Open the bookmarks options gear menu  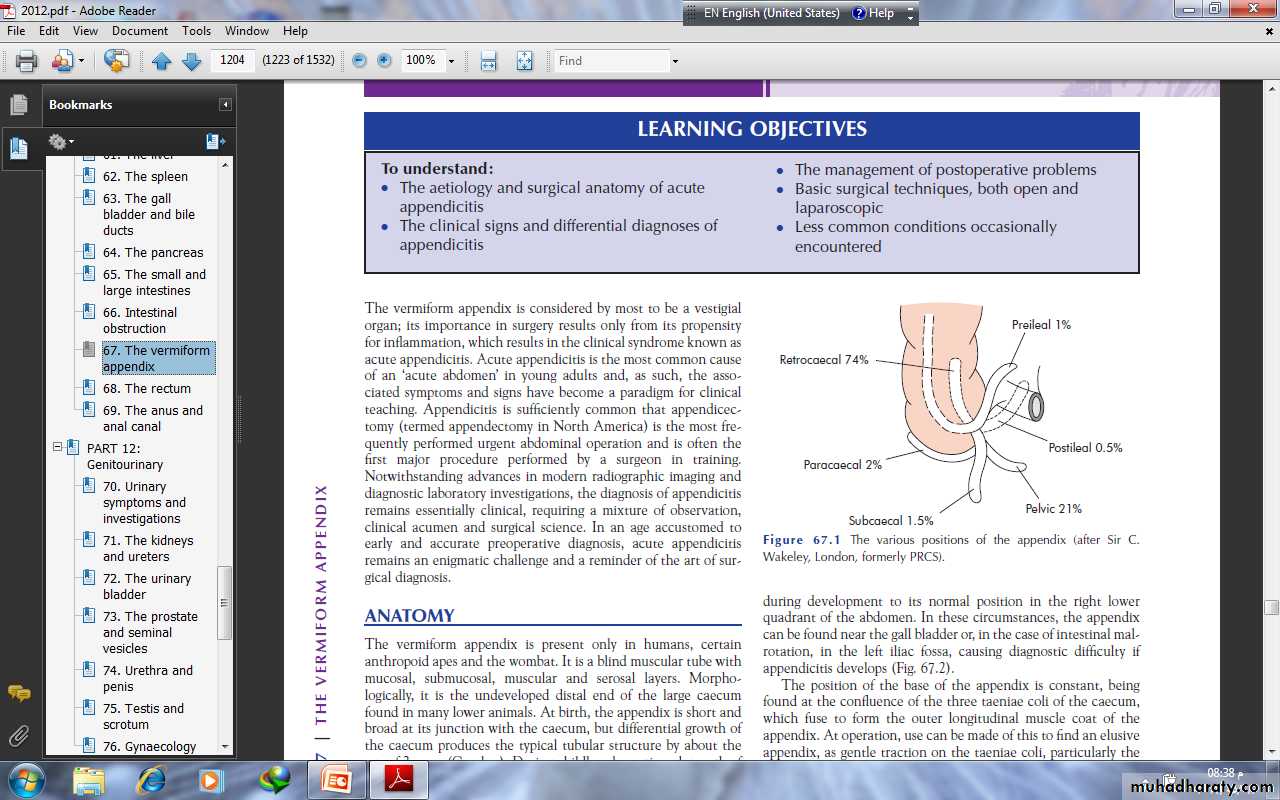[x=61, y=142]
